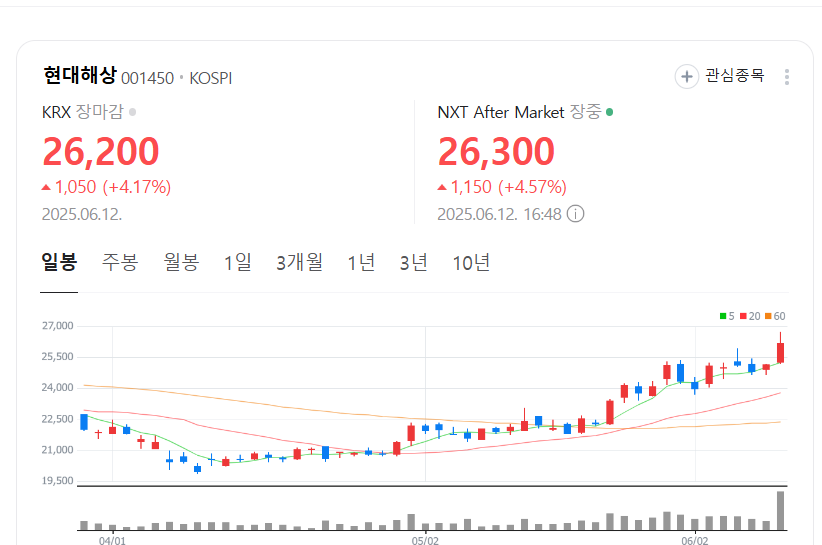The image size is (822, 545).
Task: Select the 10년 chart range tab
Action: [471, 262]
